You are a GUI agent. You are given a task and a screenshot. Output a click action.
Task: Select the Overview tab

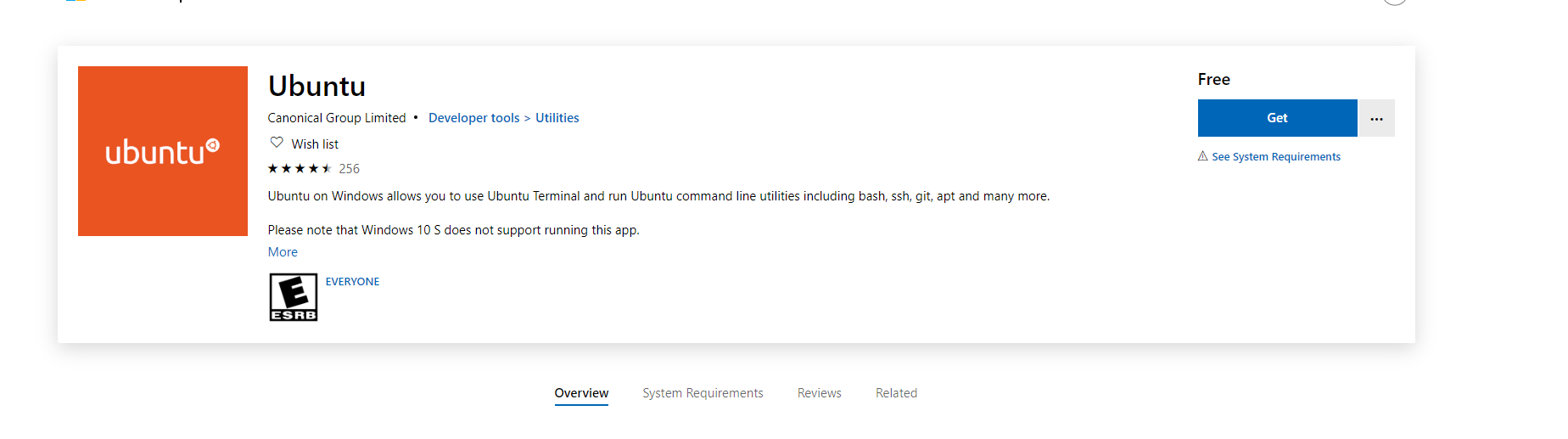(581, 393)
